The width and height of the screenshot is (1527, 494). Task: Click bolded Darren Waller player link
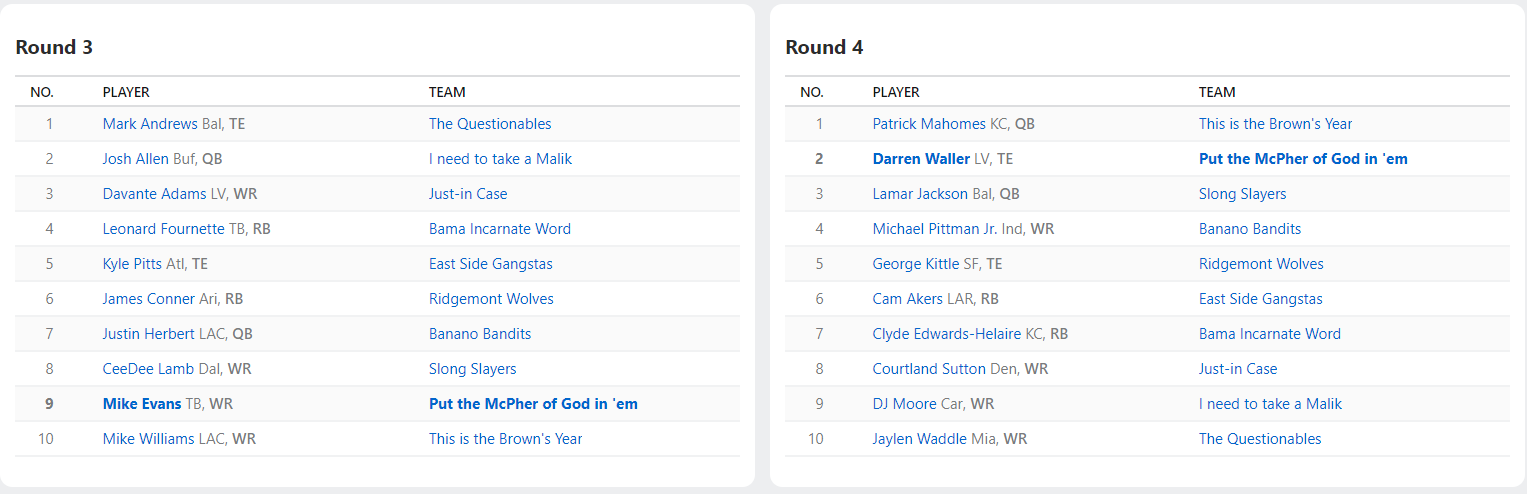921,159
